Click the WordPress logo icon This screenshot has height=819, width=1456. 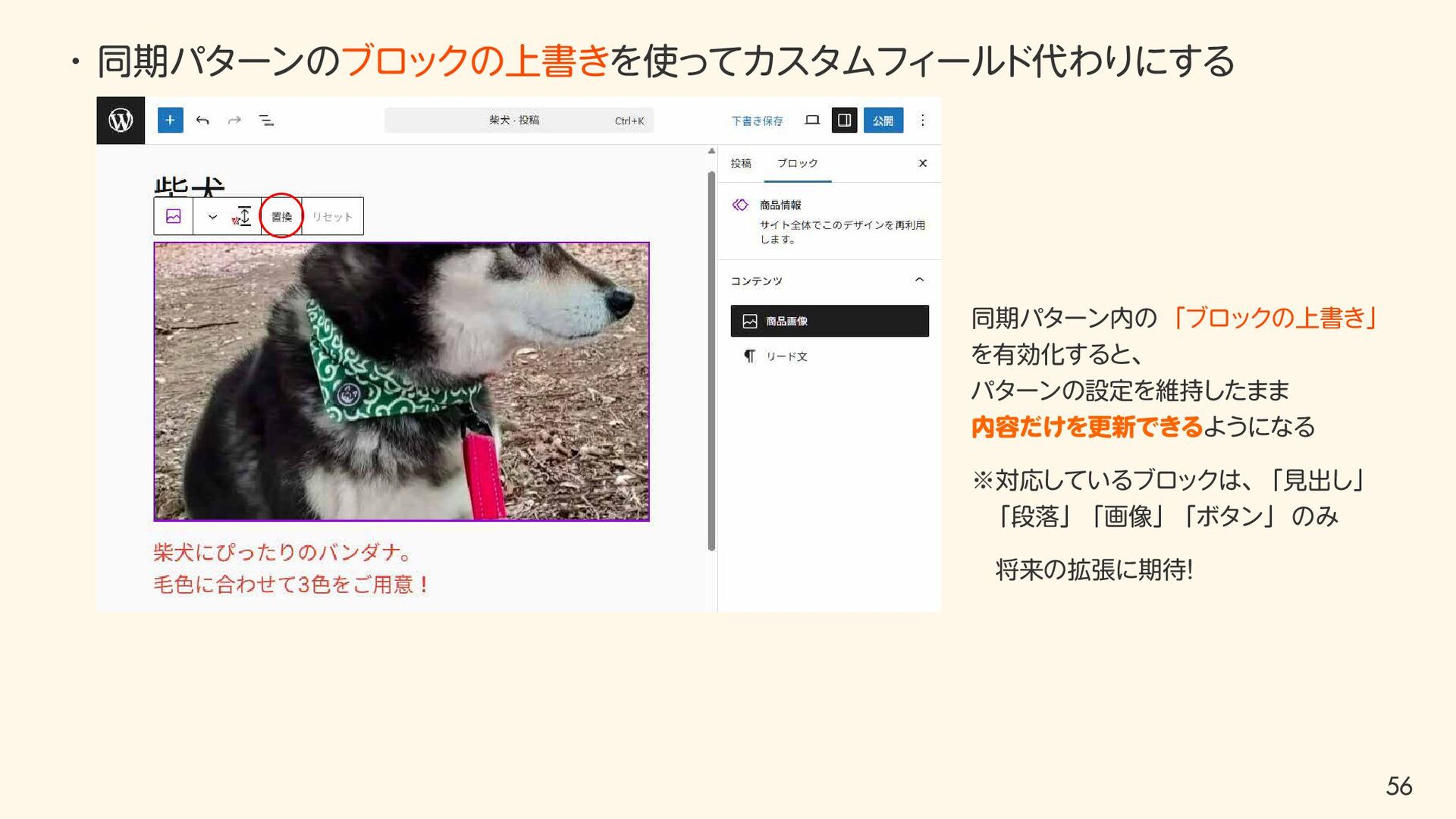[x=121, y=120]
